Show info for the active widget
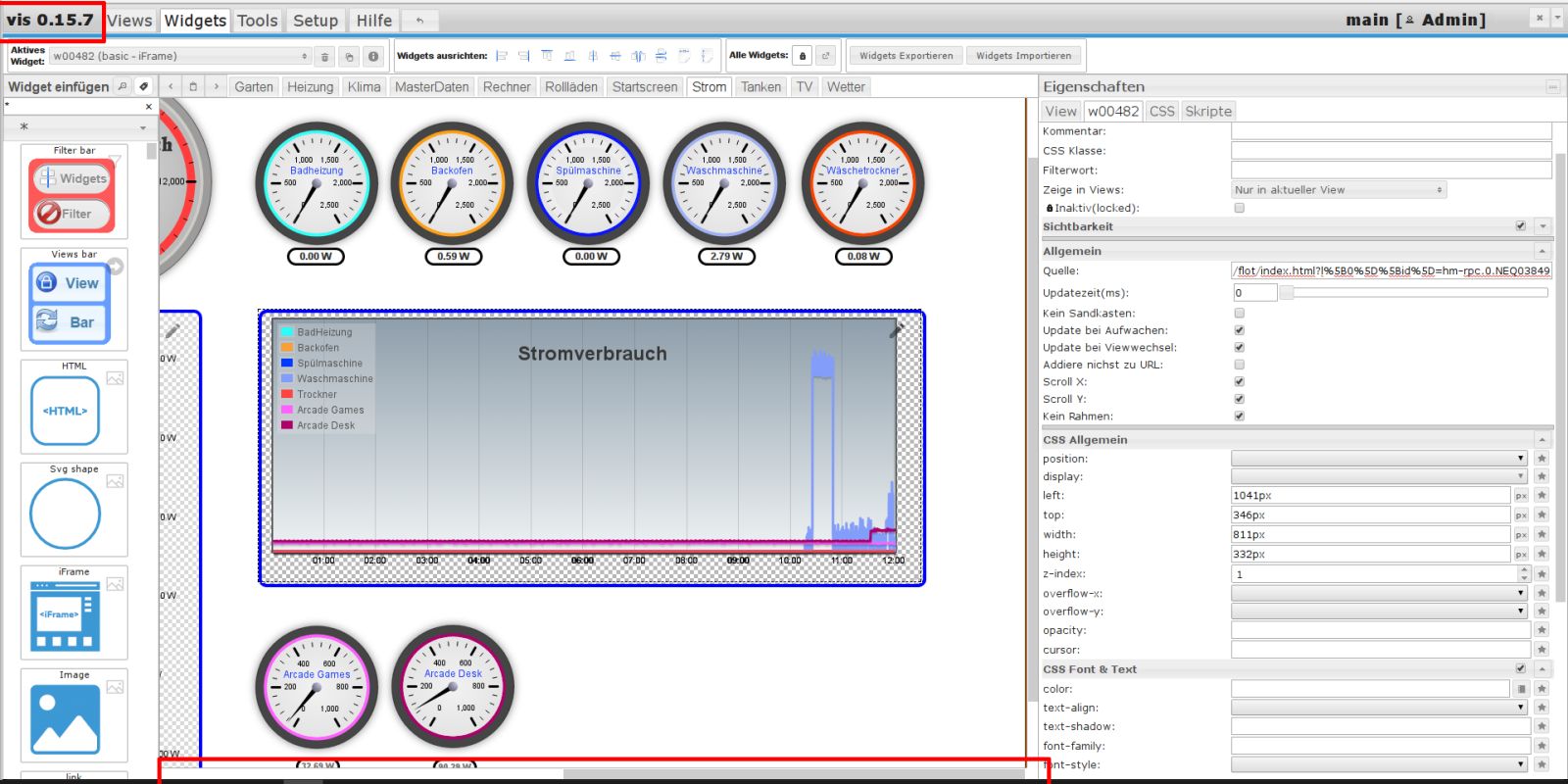Screen dimensions: 1568x784 click(373, 57)
